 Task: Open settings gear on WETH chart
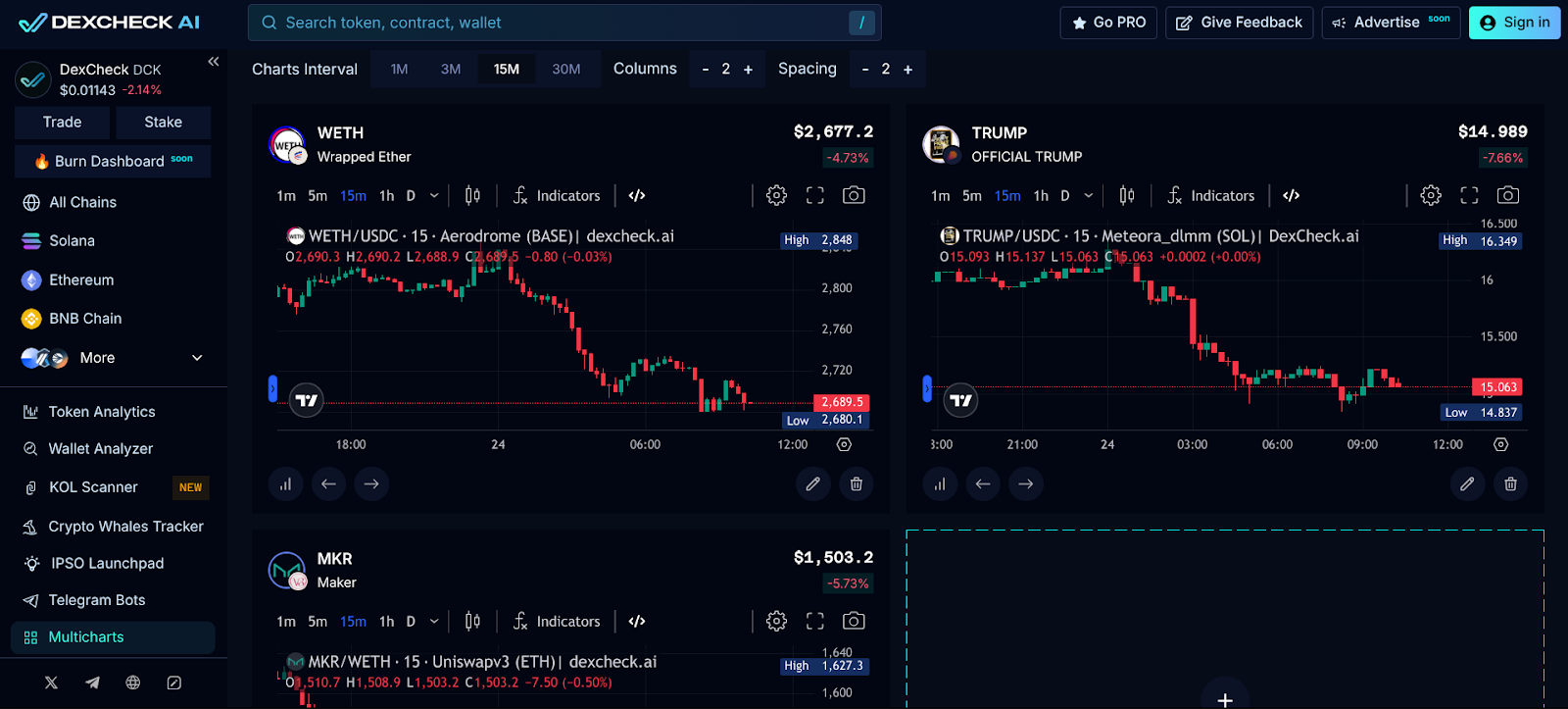(776, 195)
